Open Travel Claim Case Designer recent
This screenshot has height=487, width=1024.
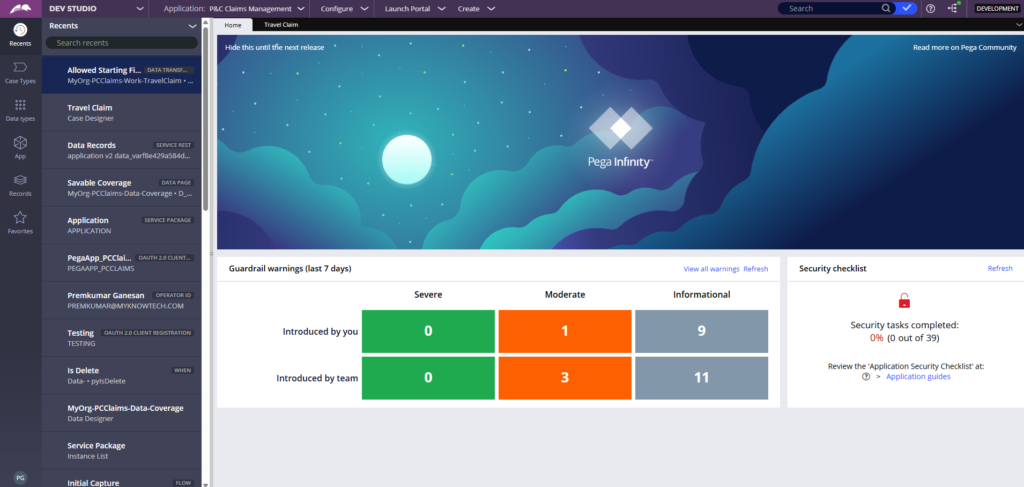pyautogui.click(x=121, y=113)
